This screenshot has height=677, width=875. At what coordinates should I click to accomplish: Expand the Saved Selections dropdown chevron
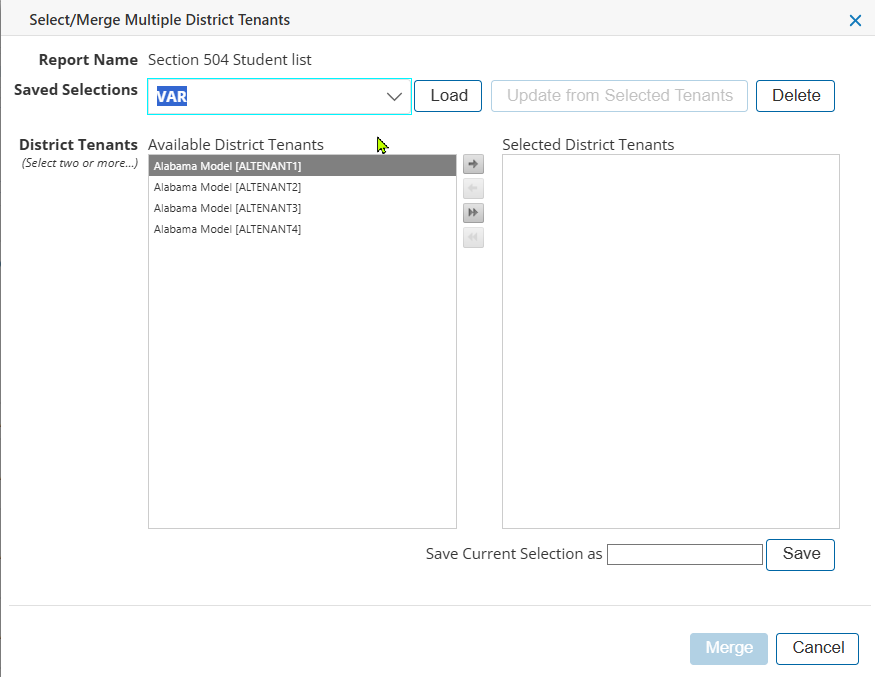click(x=394, y=97)
